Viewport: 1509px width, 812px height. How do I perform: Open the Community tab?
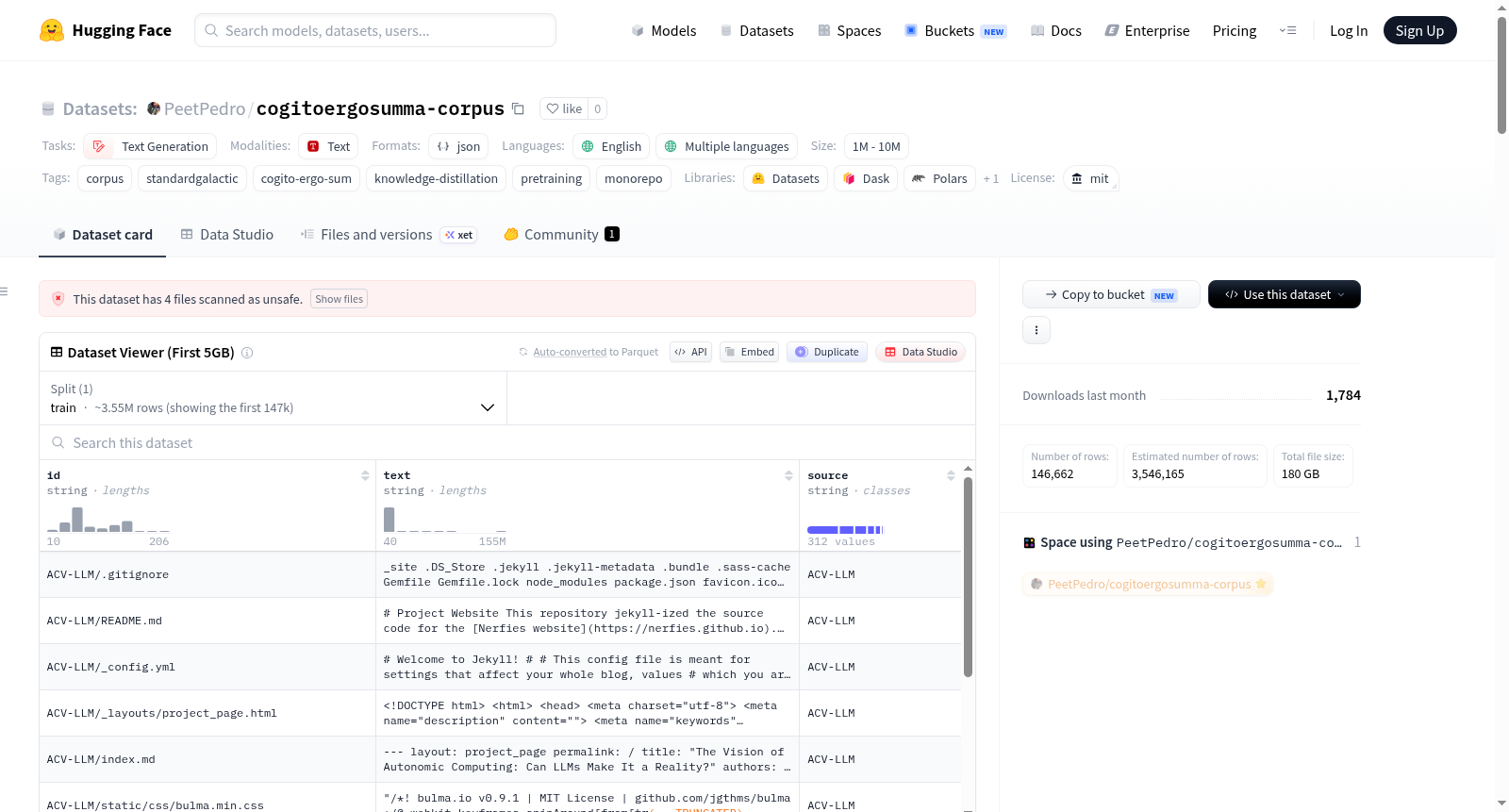pos(561,235)
